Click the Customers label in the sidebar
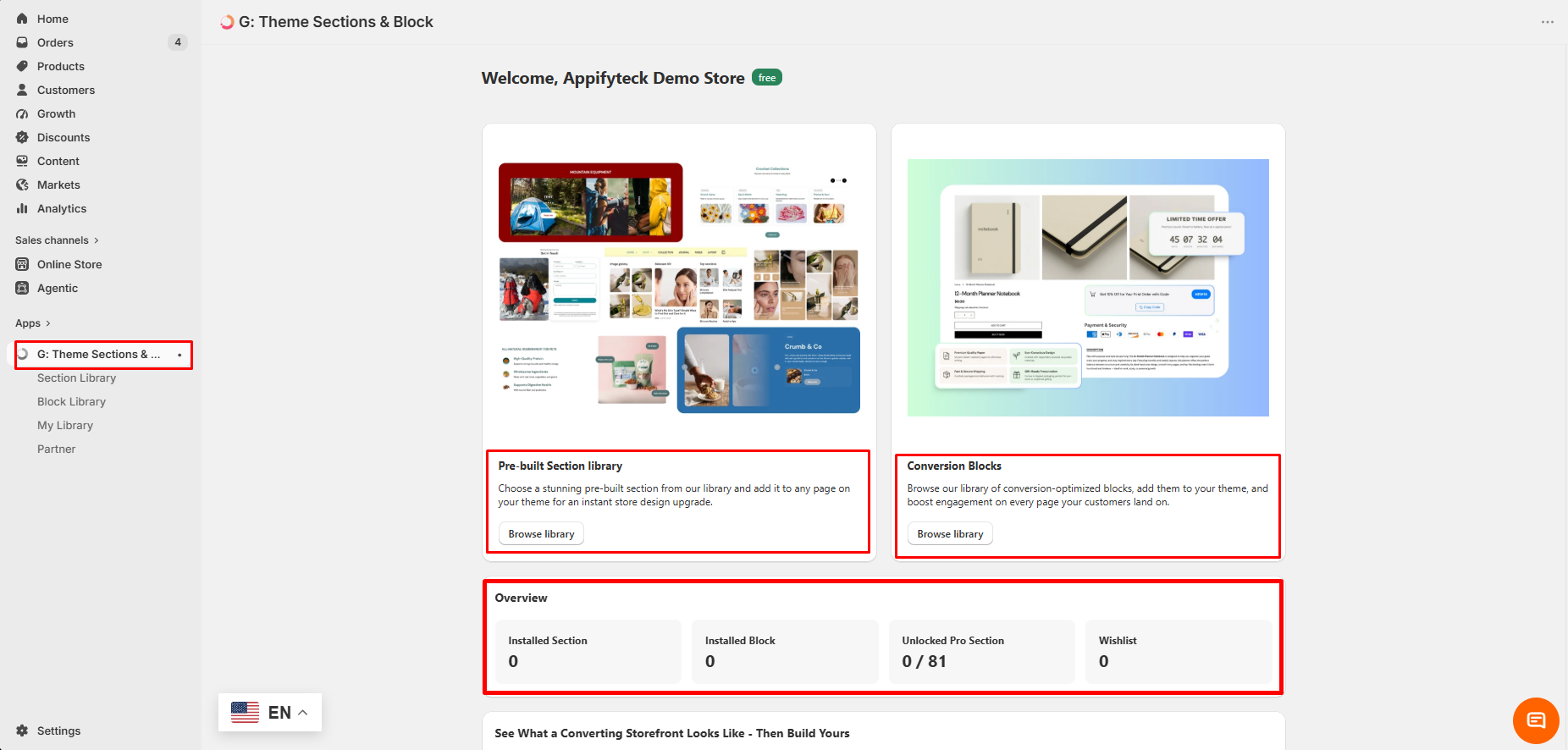This screenshot has height=750, width=1568. (66, 90)
